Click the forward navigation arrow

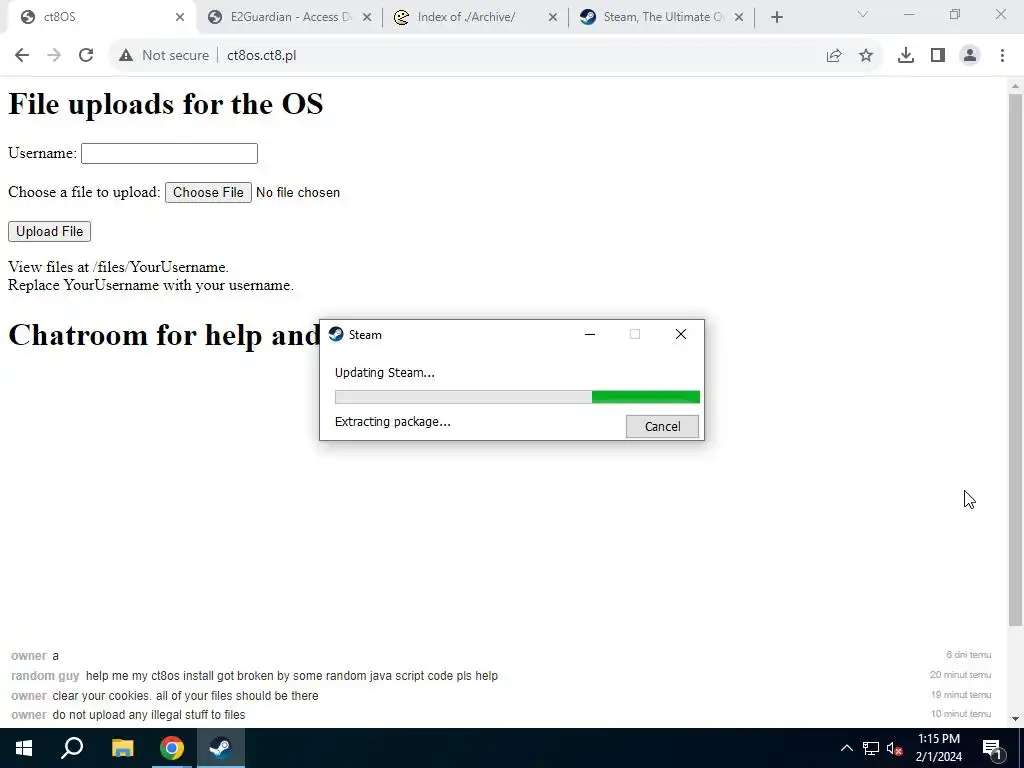(54, 56)
